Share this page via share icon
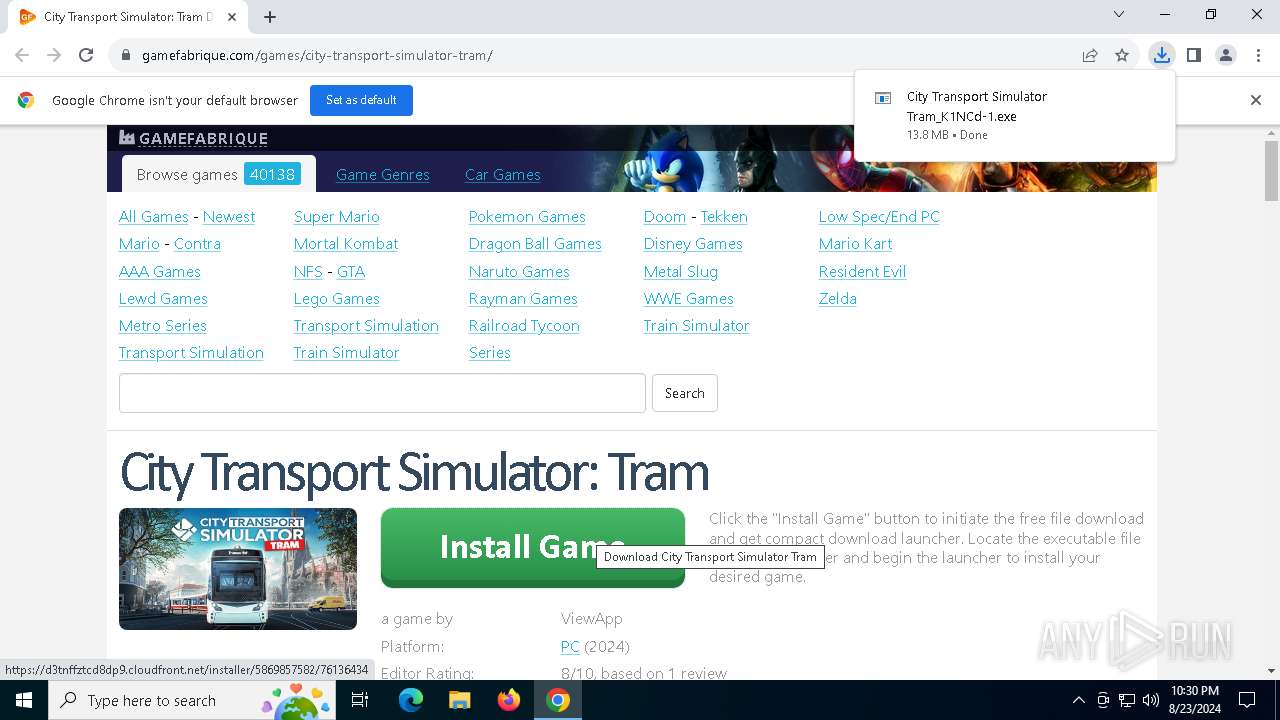The width and height of the screenshot is (1280, 720). (x=1090, y=55)
